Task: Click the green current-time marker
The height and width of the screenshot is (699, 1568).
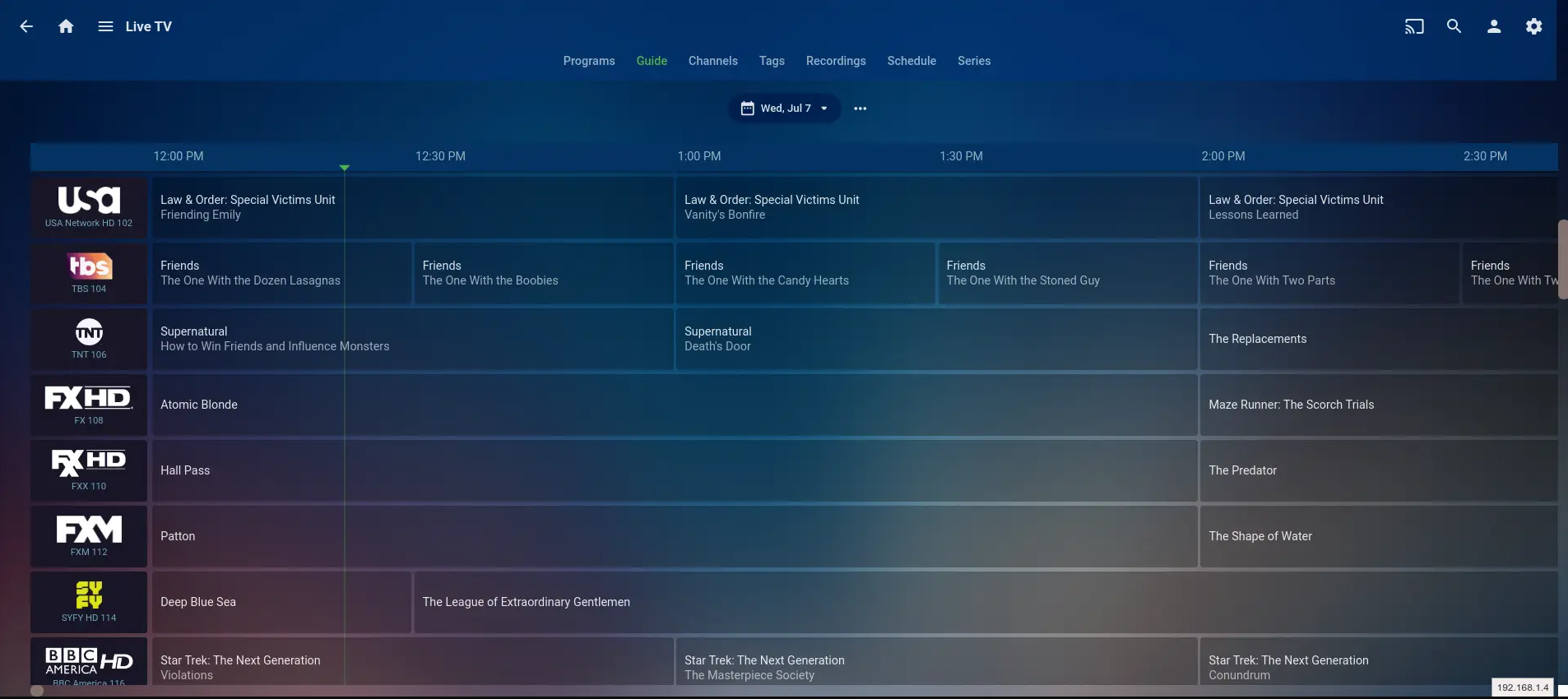Action: click(345, 168)
